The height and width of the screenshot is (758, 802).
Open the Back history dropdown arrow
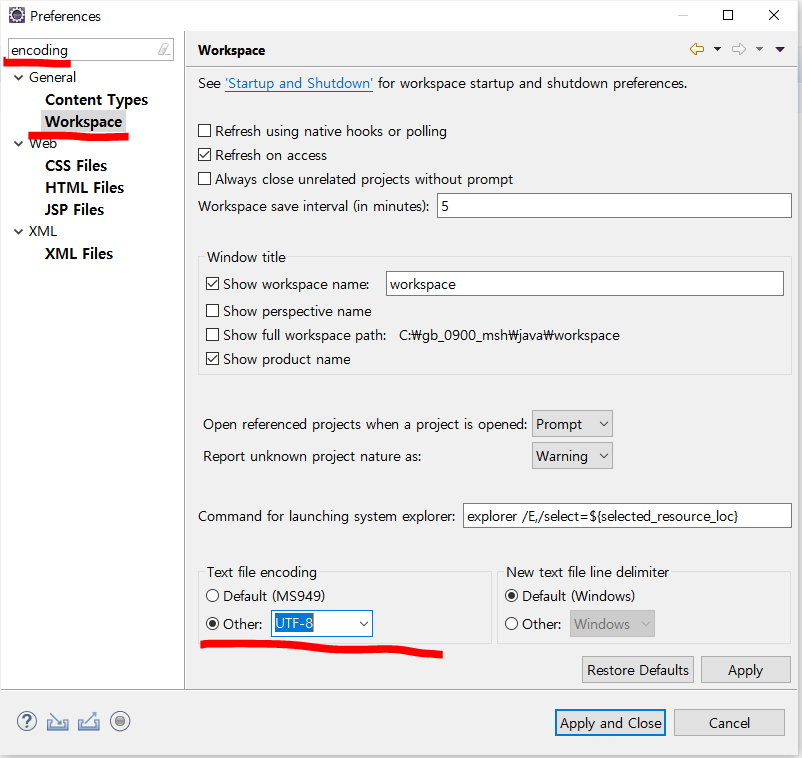717,49
